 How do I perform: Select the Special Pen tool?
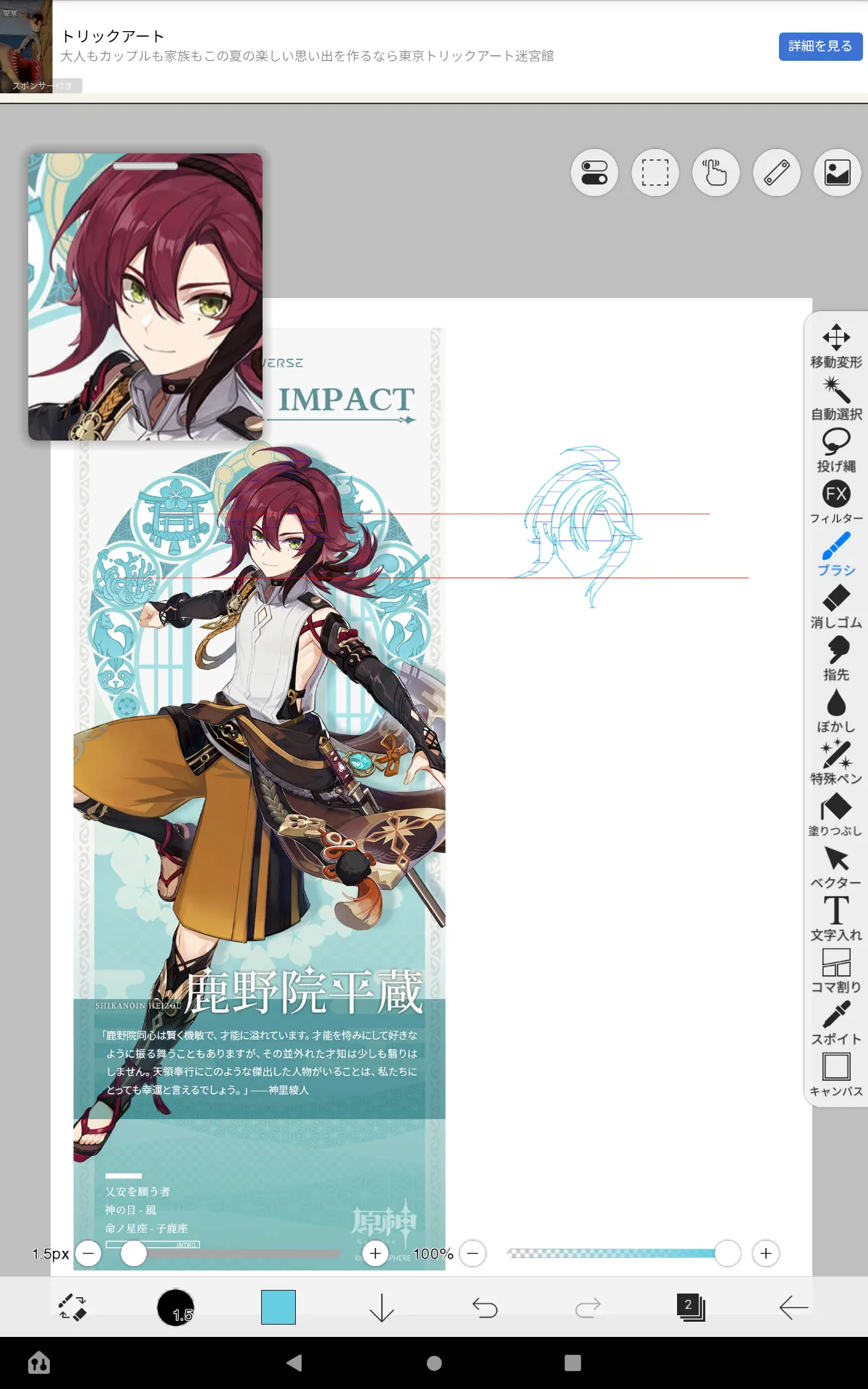click(x=836, y=763)
